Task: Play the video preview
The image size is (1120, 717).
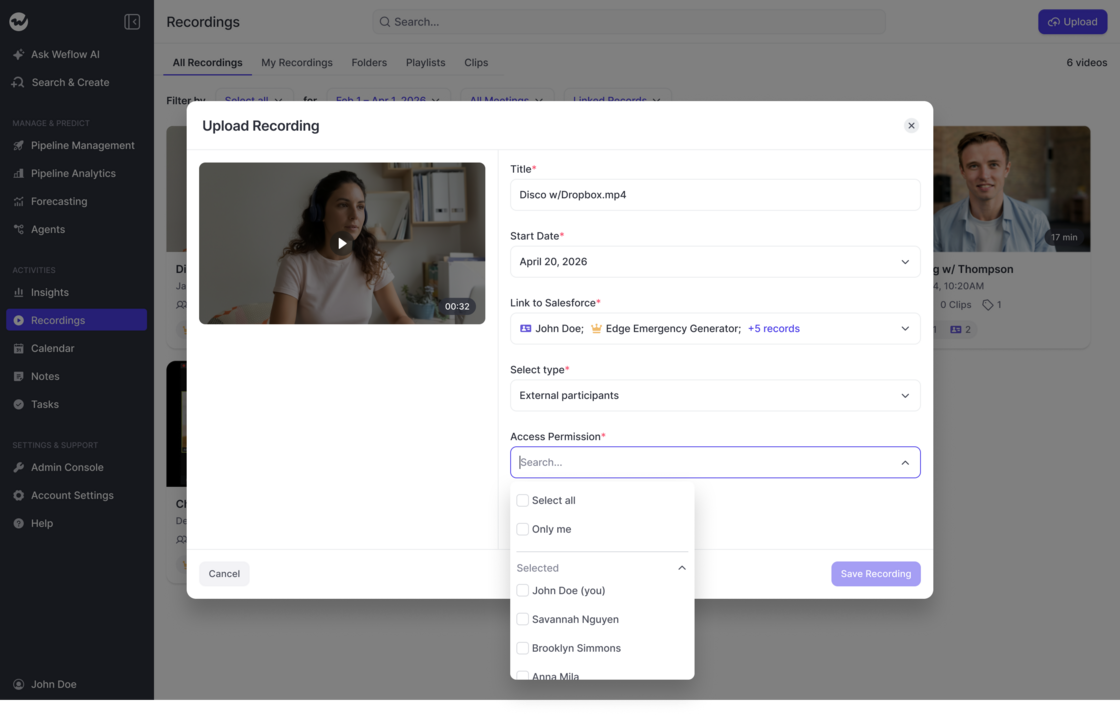Action: (342, 244)
